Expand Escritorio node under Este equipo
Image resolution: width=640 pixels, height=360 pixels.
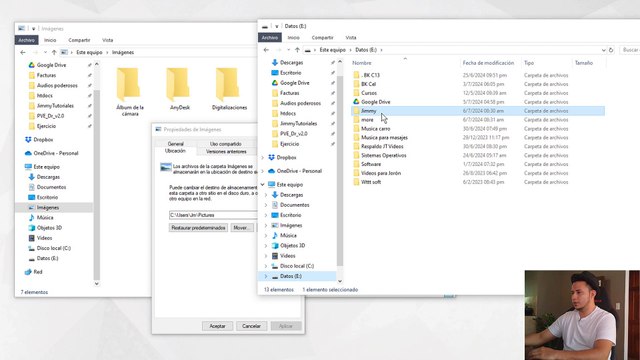coord(266,215)
